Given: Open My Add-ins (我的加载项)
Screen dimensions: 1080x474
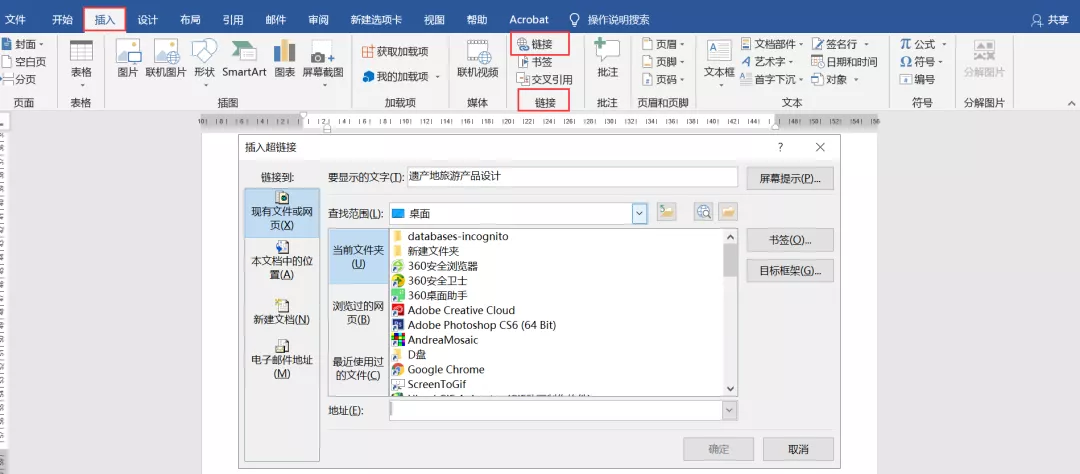Looking at the screenshot, I should (401, 76).
